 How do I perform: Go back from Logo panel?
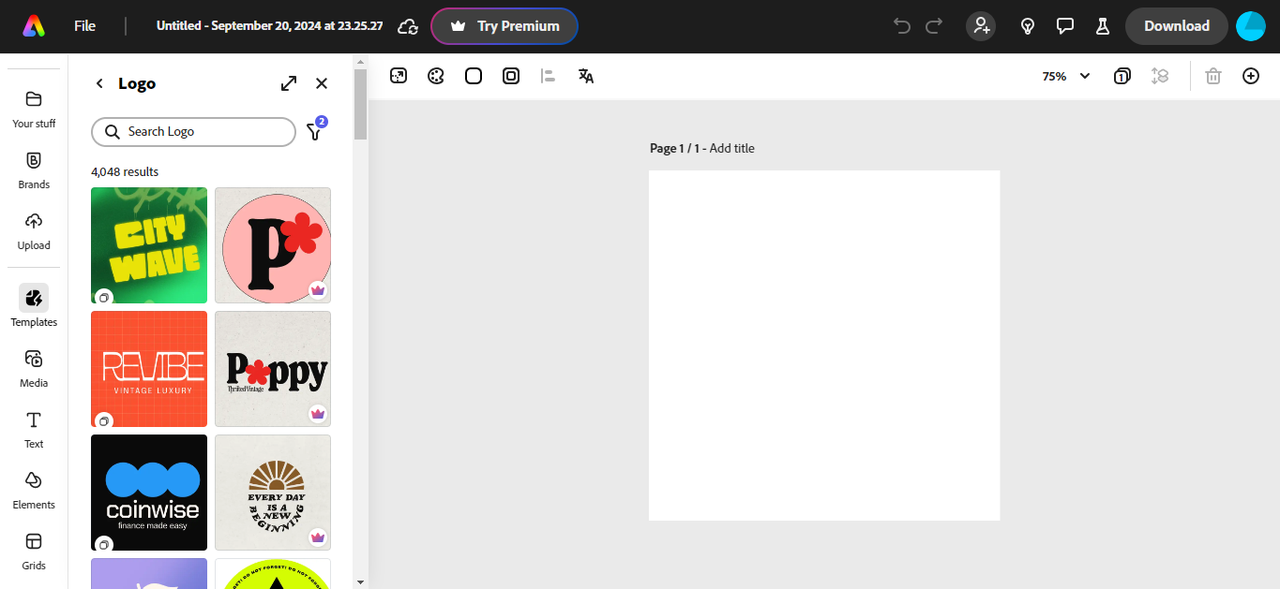[x=99, y=84]
